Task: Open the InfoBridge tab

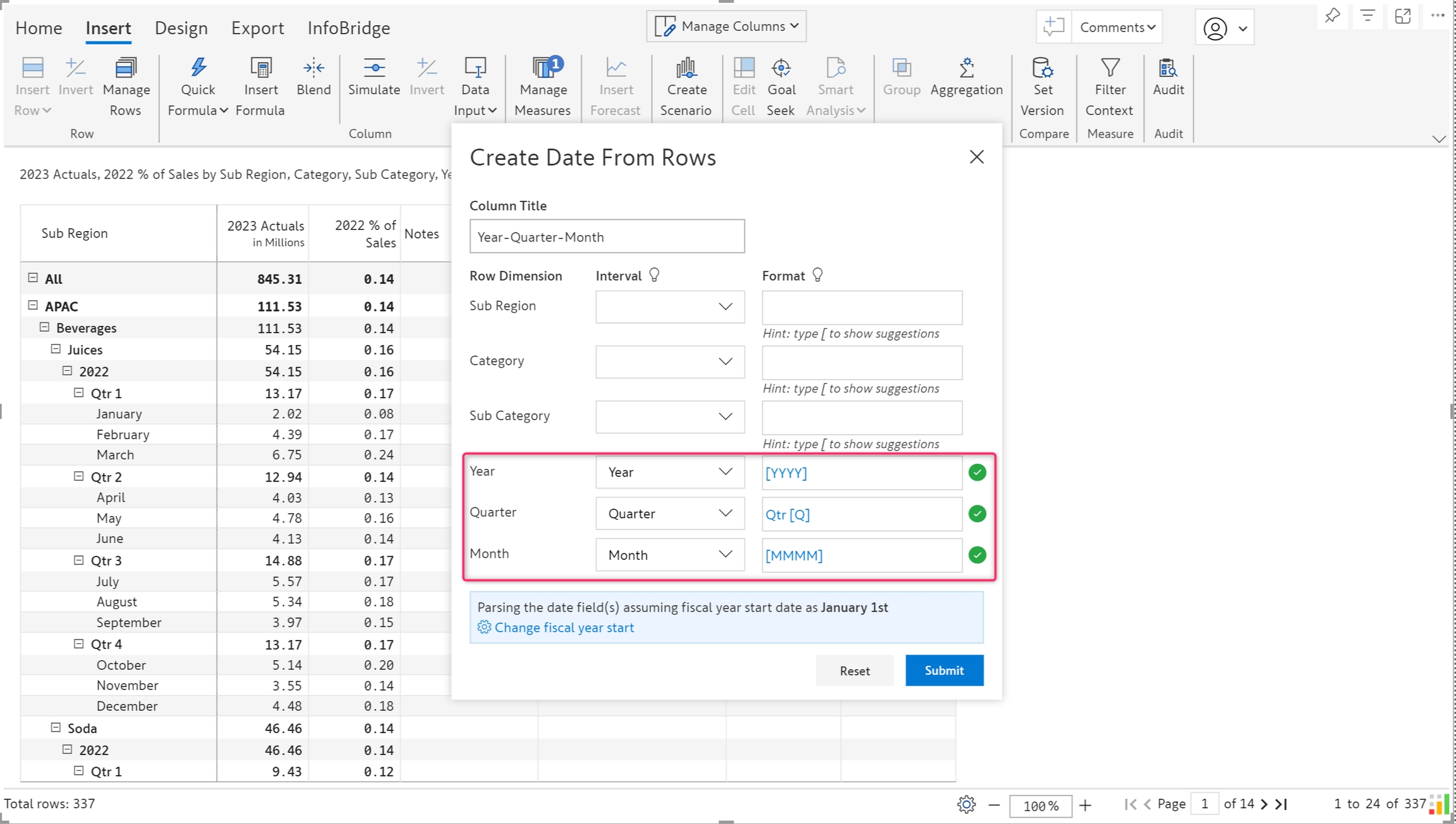Action: (348, 28)
